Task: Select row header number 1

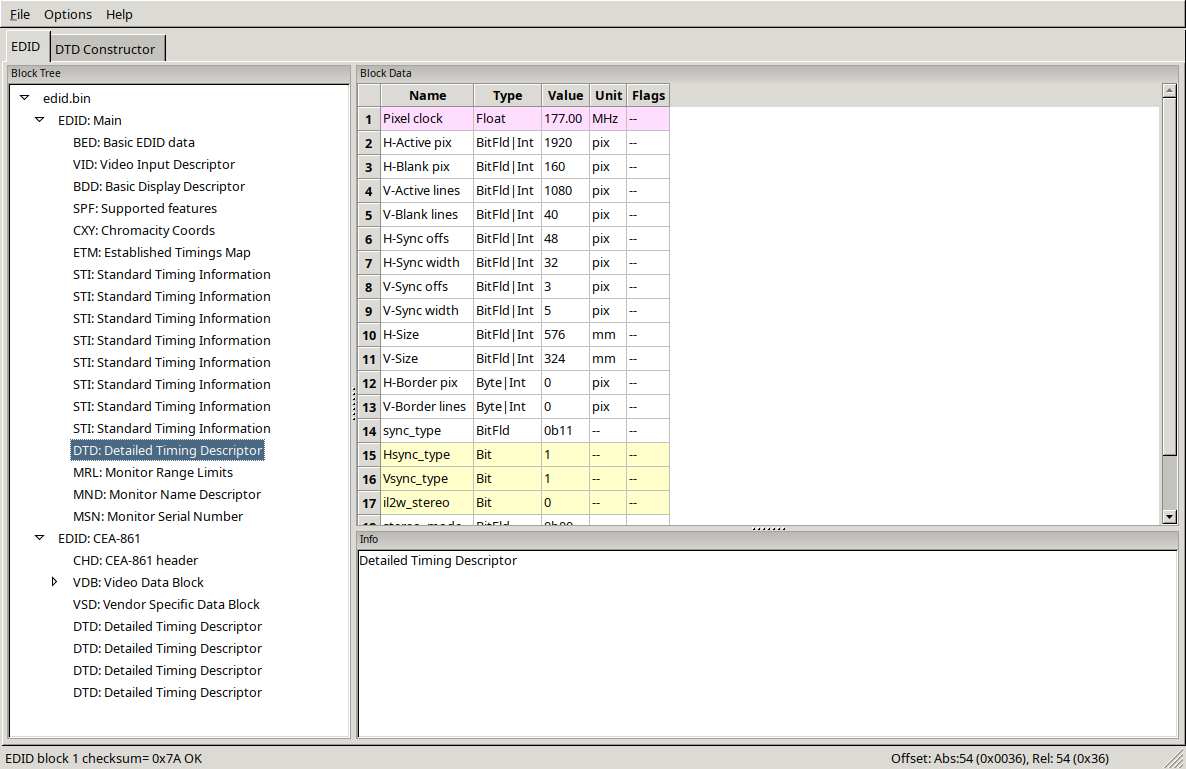Action: coord(369,119)
